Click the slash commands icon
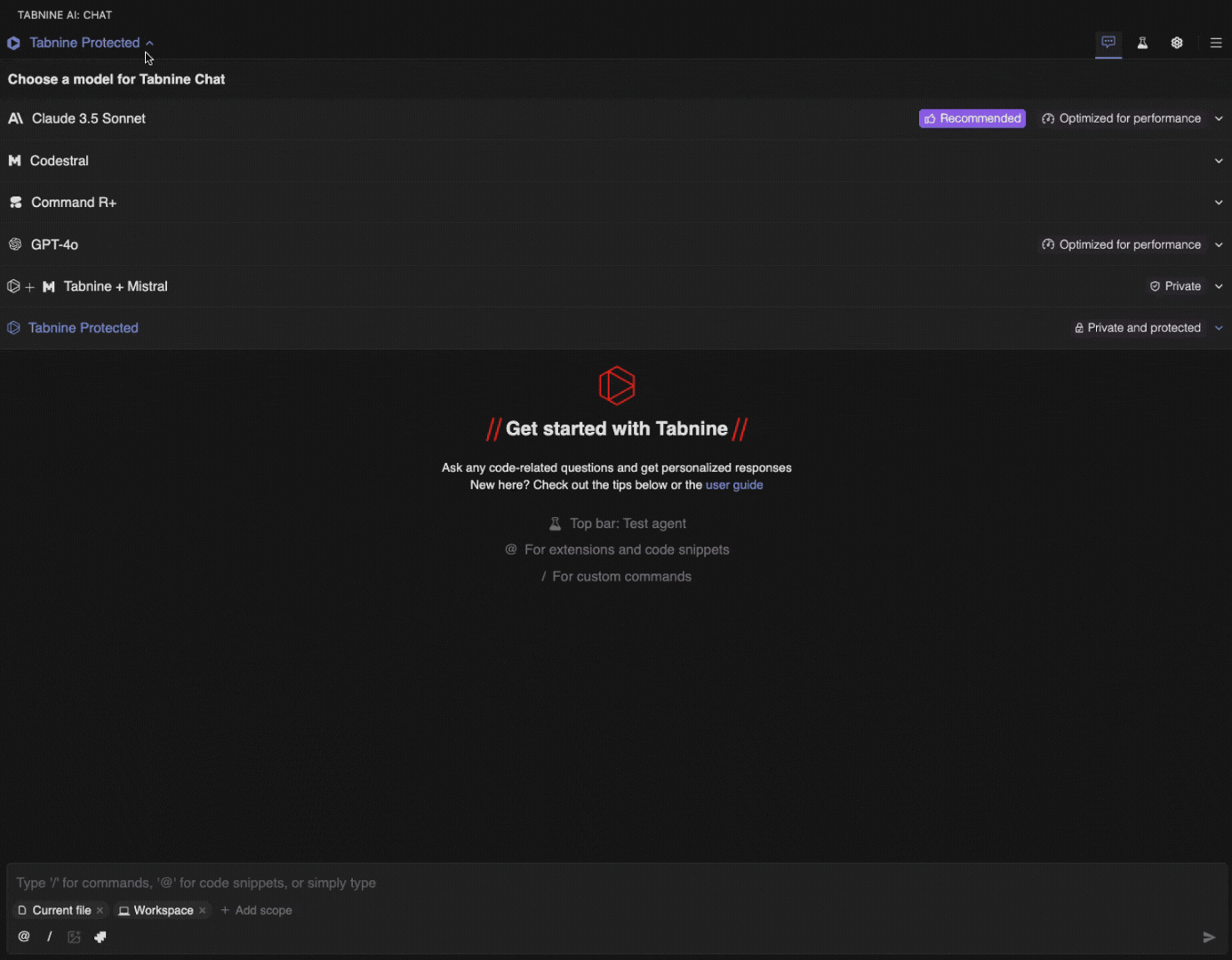 click(50, 936)
